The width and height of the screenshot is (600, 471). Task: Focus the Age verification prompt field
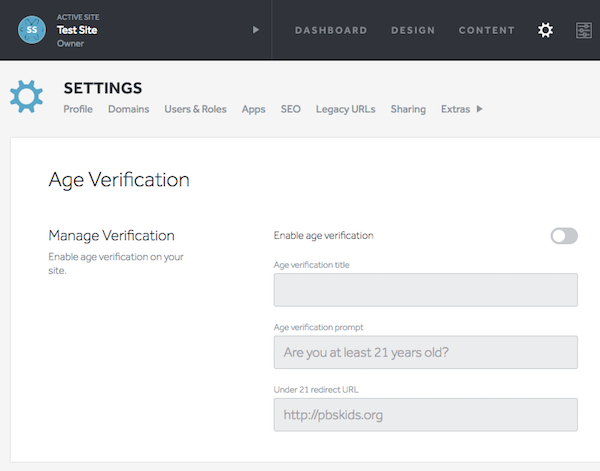[425, 352]
